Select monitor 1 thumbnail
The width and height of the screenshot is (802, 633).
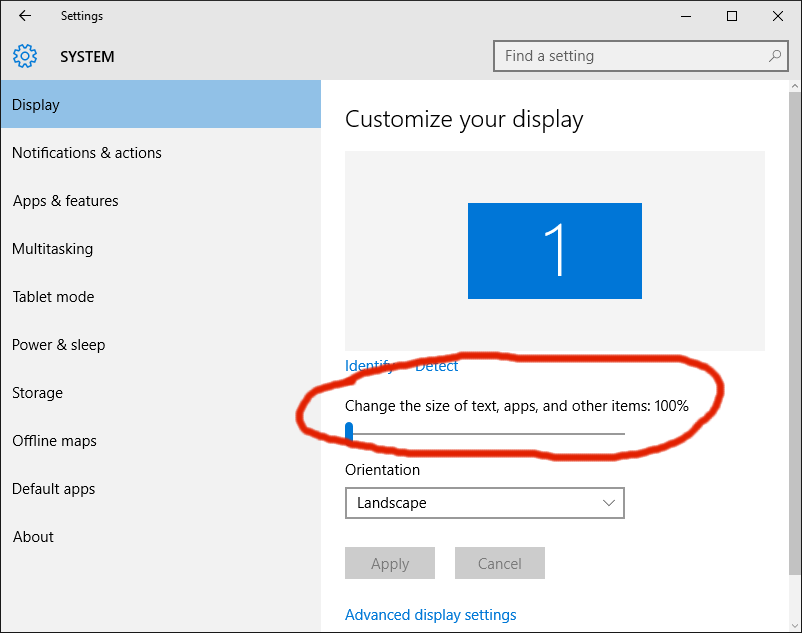554,251
